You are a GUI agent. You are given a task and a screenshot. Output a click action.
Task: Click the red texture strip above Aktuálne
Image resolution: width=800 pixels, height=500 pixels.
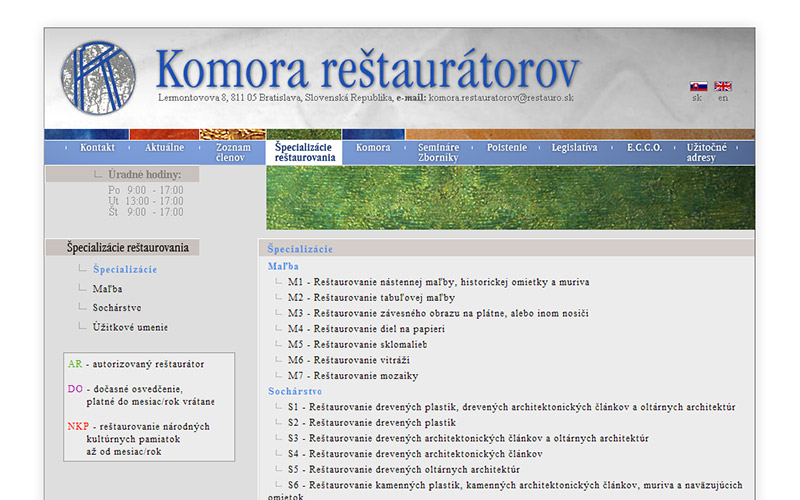tap(164, 135)
